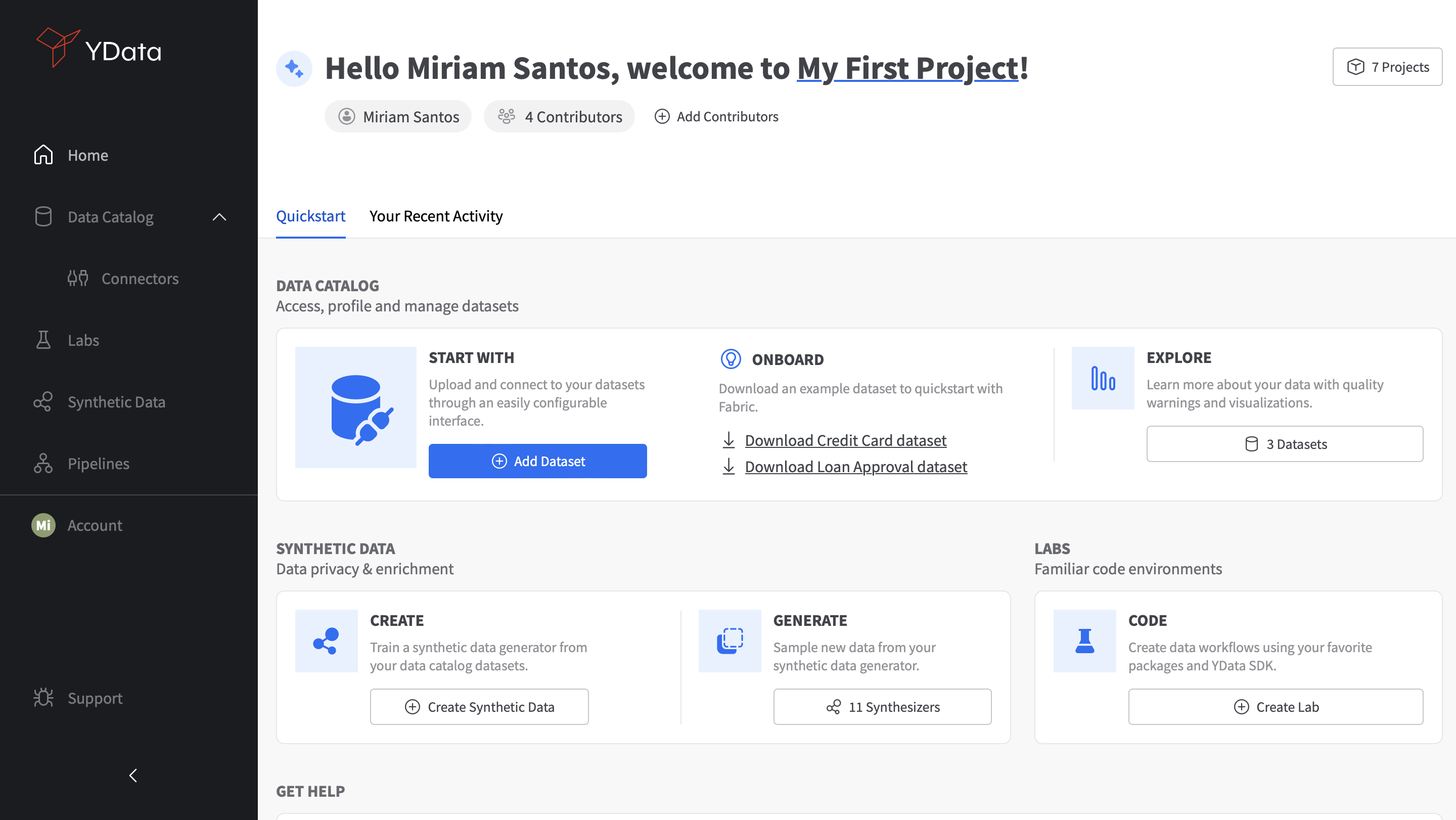The width and height of the screenshot is (1456, 820).
Task: Collapse the Data Catalog submenu chevron
Action: [x=219, y=216]
